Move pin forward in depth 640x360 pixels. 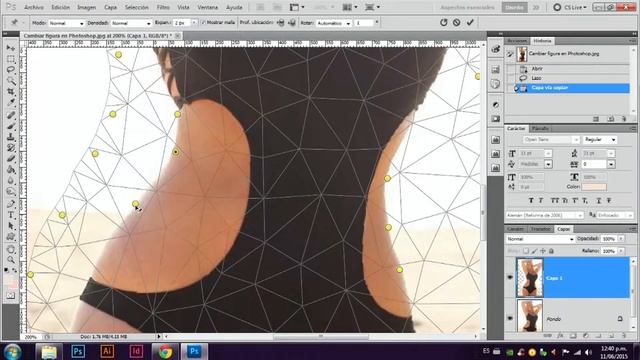coord(281,23)
